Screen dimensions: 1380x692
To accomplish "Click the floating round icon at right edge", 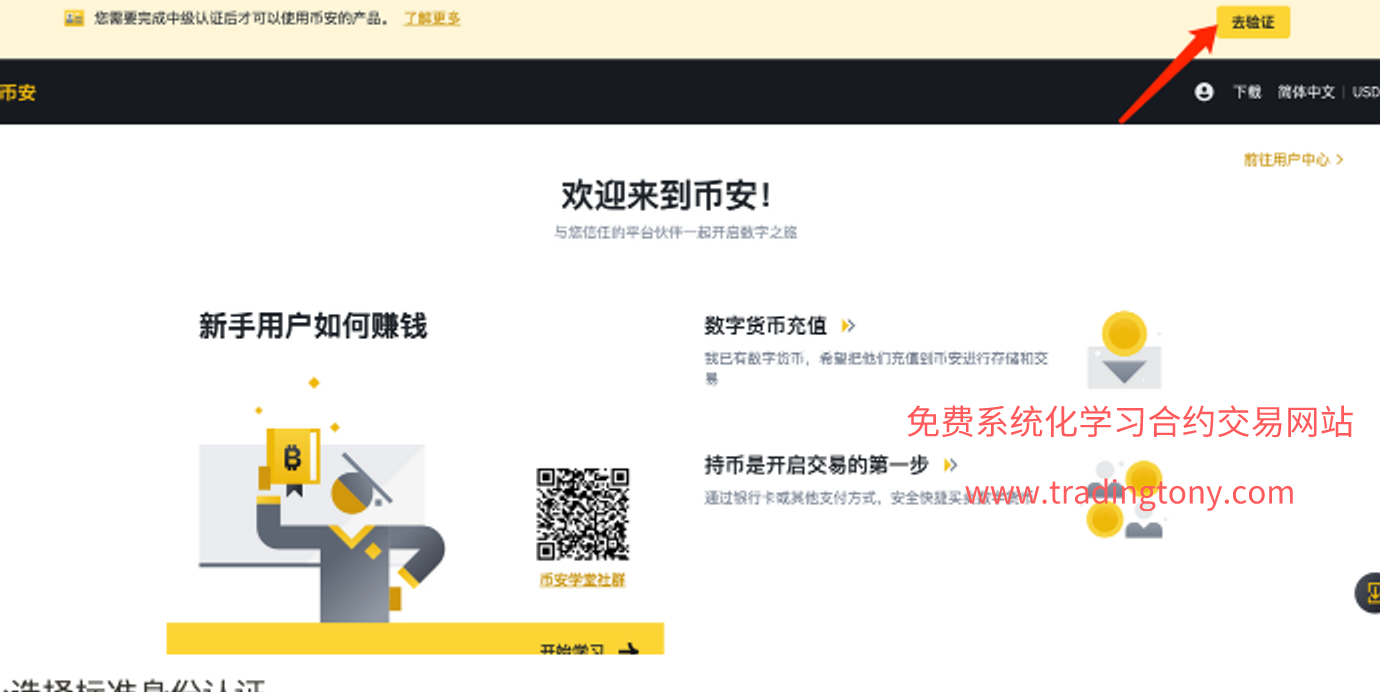I will click(x=1368, y=593).
